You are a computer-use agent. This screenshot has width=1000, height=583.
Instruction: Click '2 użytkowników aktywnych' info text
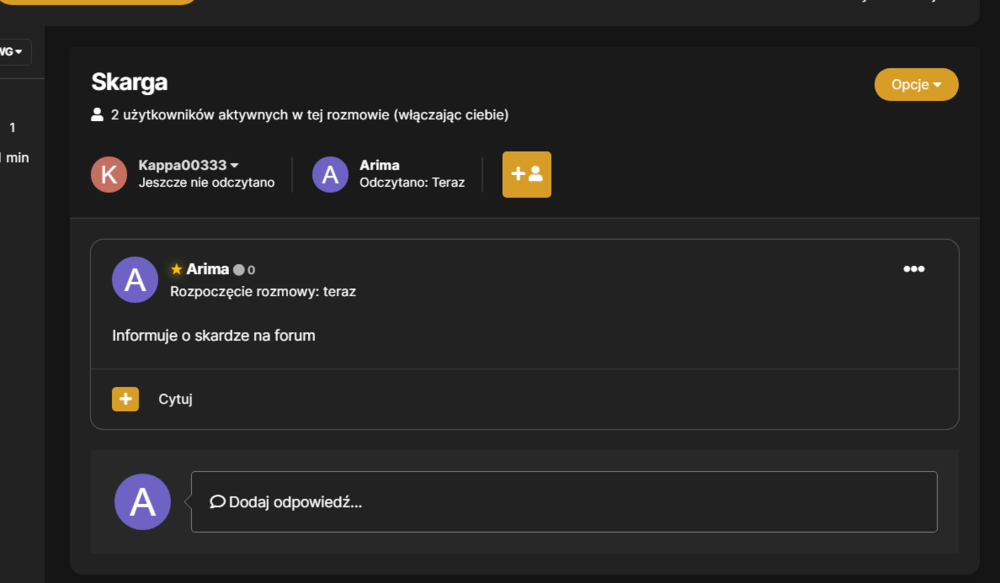(x=310, y=115)
